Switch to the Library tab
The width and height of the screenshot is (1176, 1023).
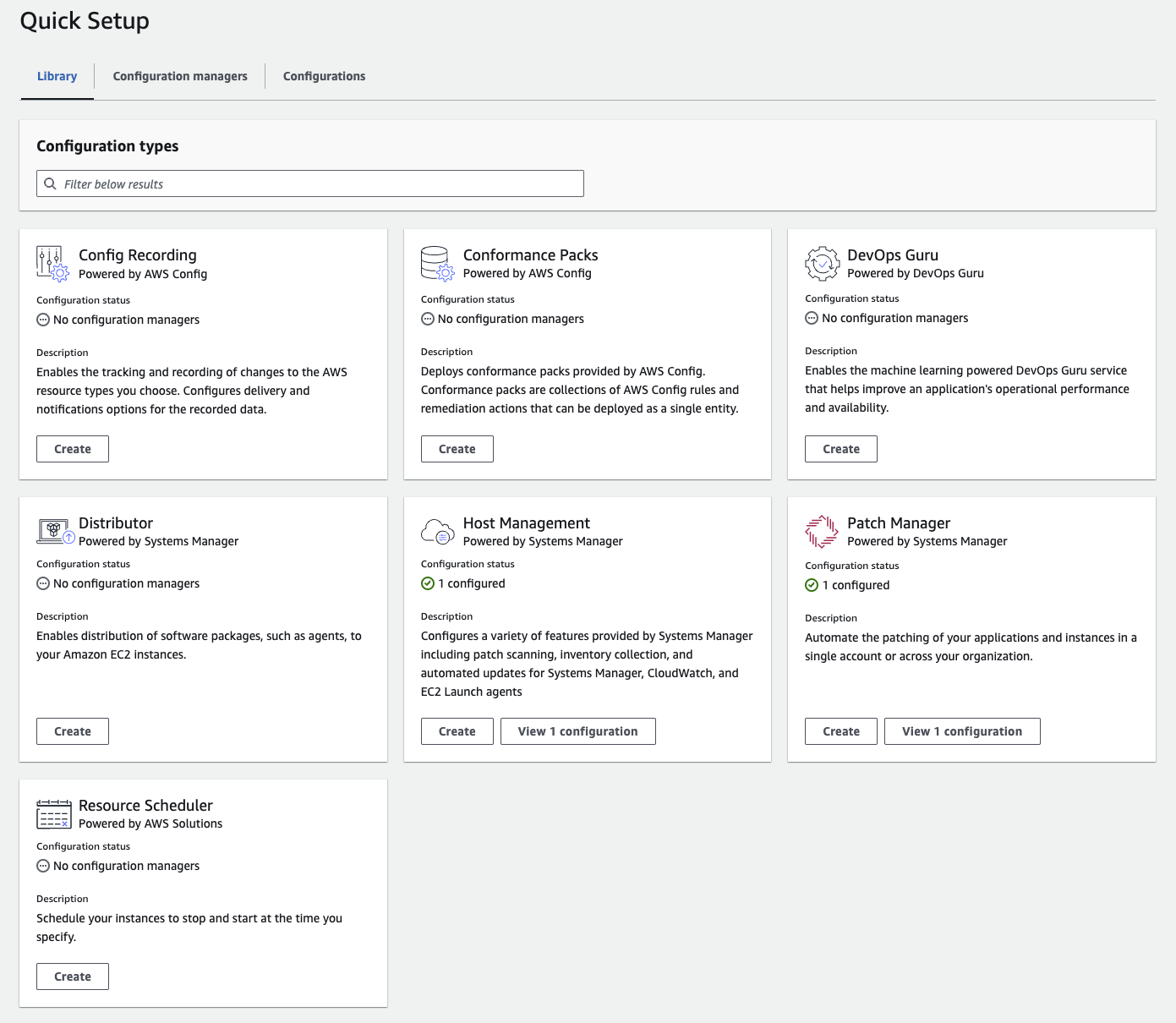(x=57, y=76)
